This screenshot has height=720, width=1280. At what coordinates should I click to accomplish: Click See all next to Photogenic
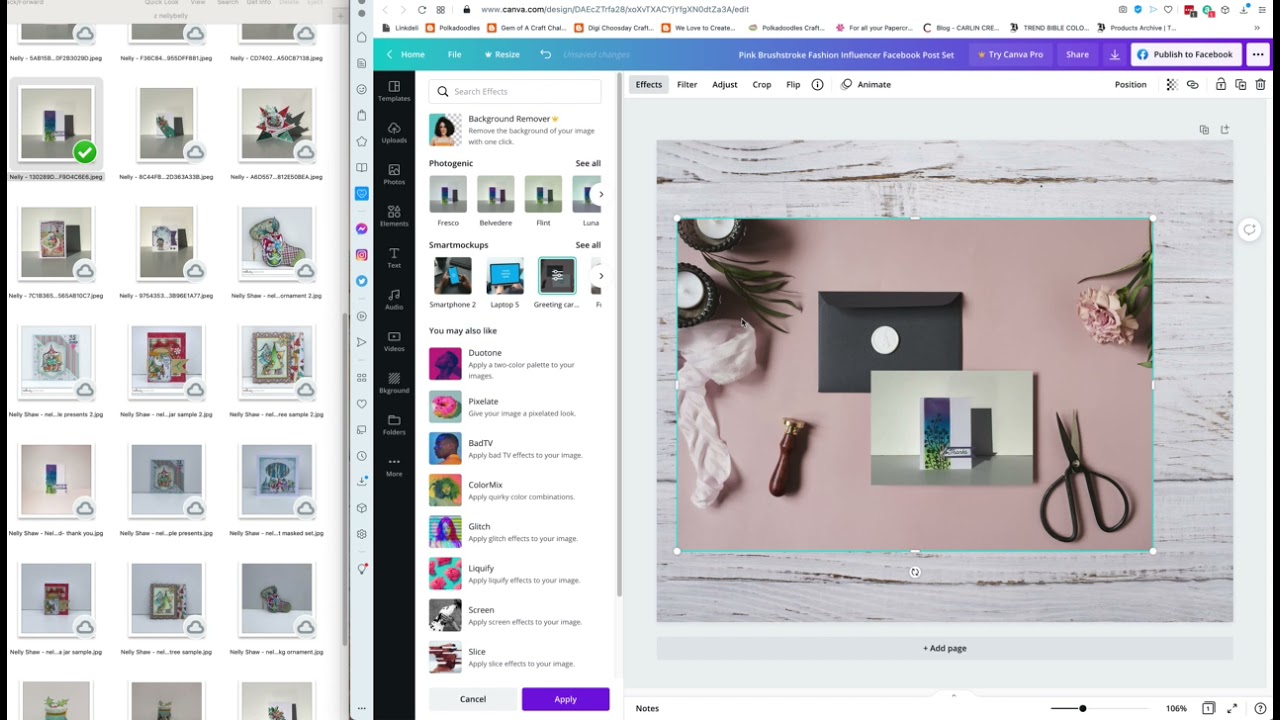pos(588,163)
